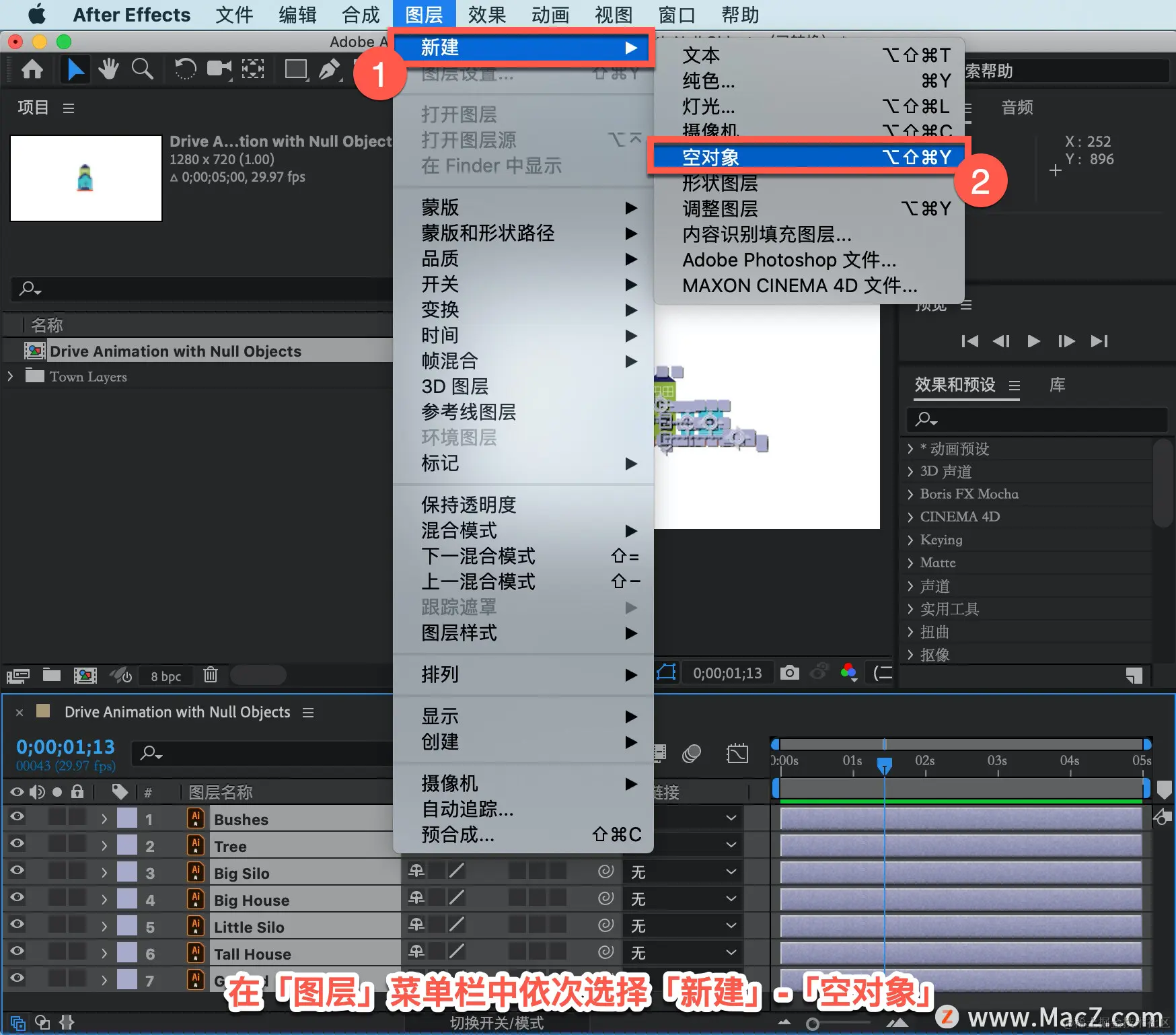Click the 切换开关/模式 button
The height and width of the screenshot is (1035, 1176).
[497, 1023]
